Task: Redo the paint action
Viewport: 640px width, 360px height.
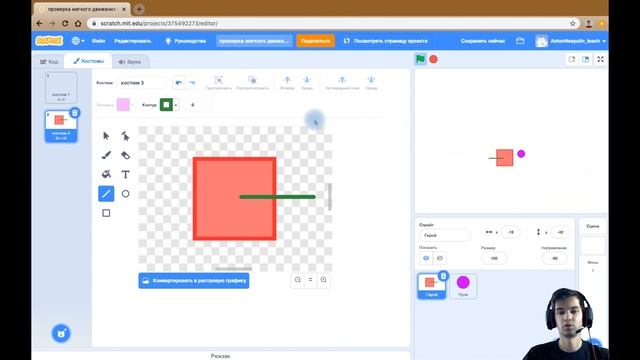Action: coord(192,82)
